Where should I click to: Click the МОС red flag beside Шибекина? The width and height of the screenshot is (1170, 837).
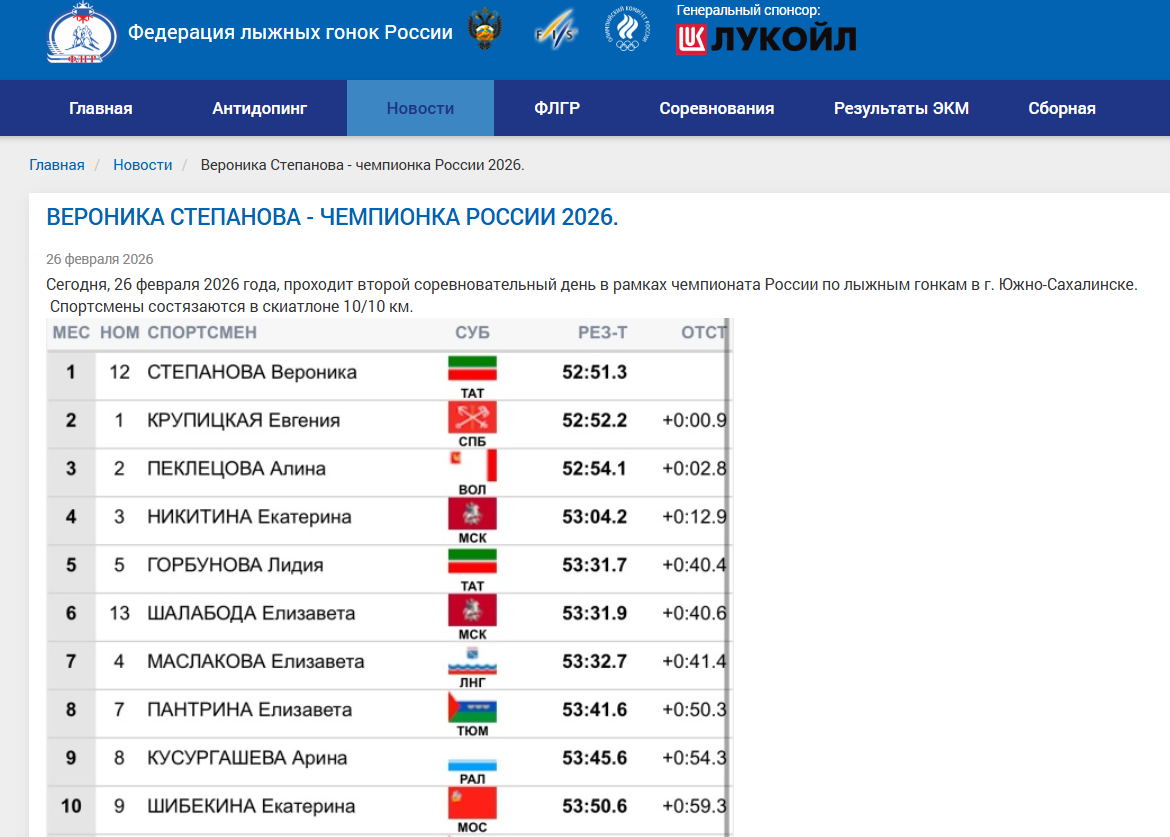pyautogui.click(x=471, y=801)
